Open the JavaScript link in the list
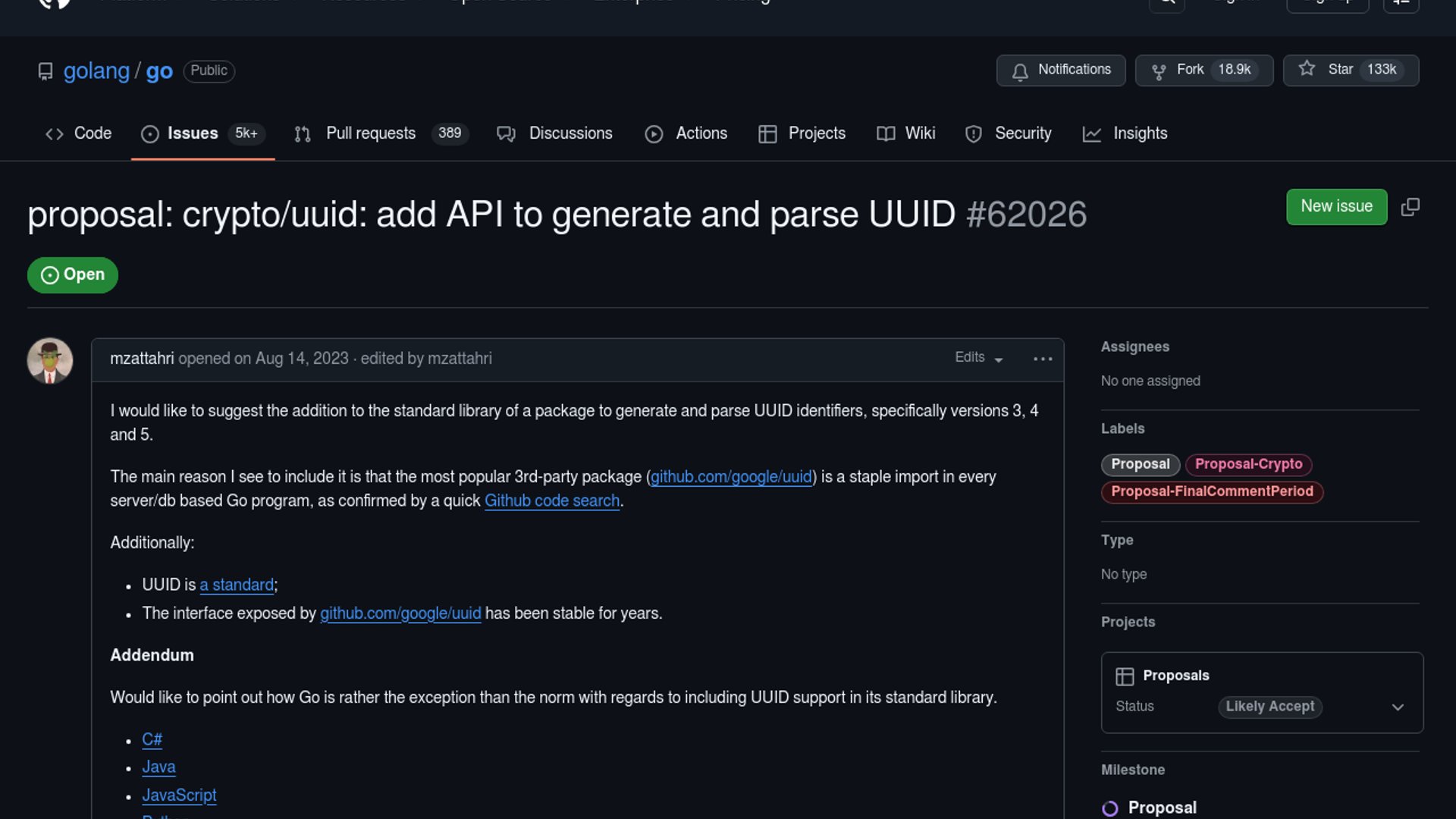1456x819 pixels. coord(179,795)
